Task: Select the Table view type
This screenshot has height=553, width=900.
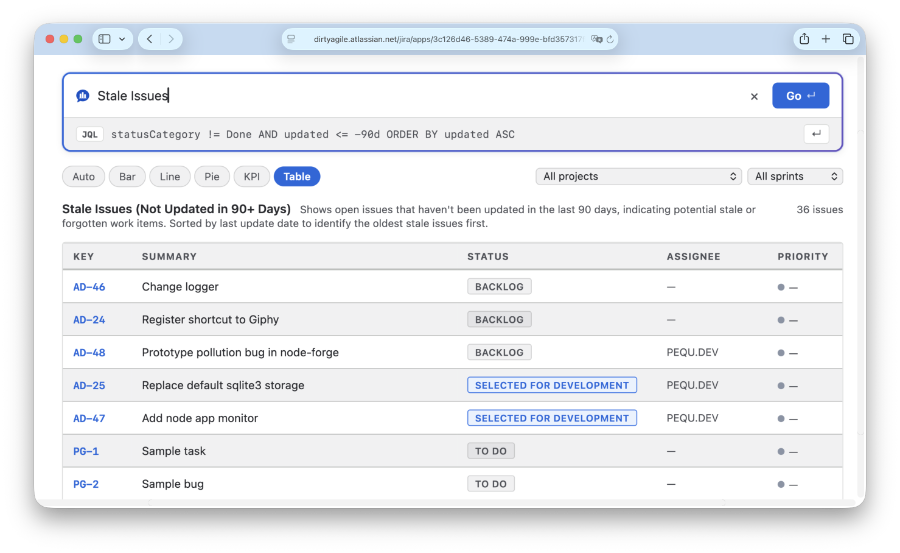Action: click(297, 176)
